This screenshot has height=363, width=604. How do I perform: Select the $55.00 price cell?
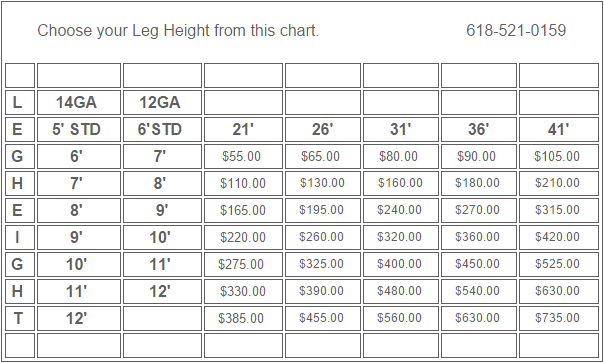click(x=243, y=156)
